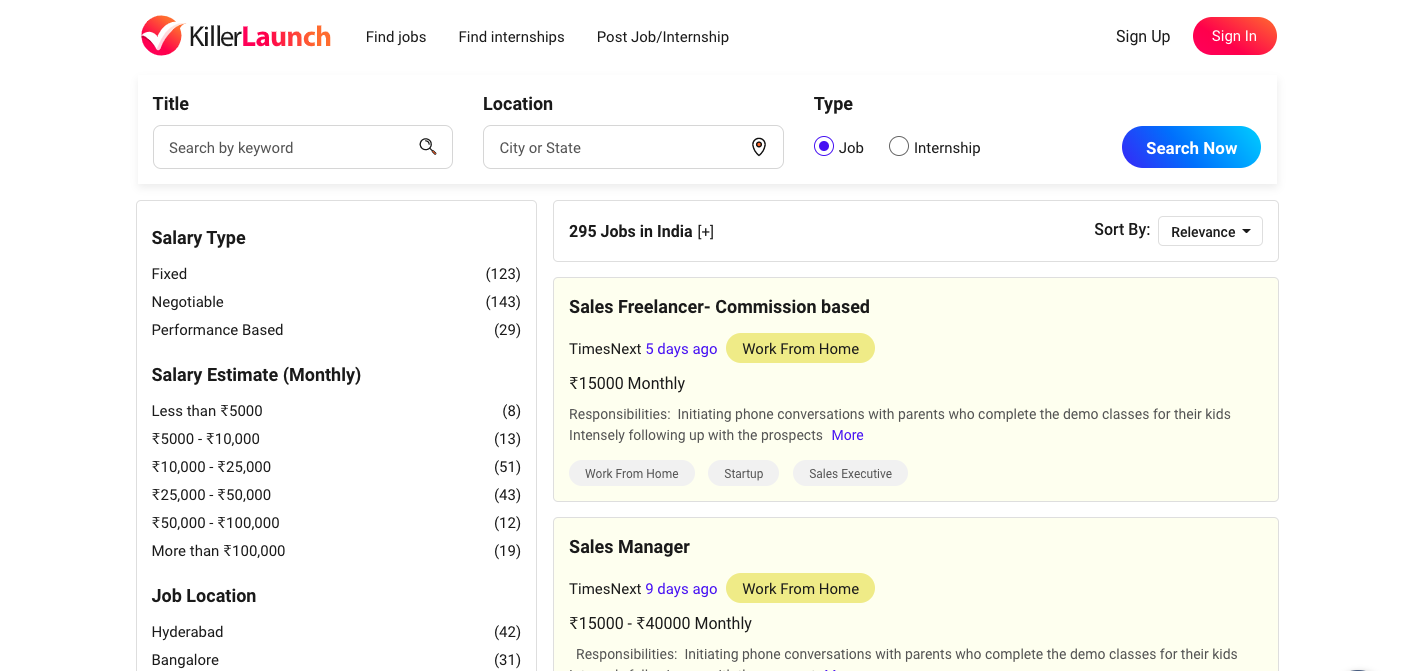Viewport: 1418px width, 671px height.
Task: Click the Startup tag on Sales Freelancer
Action: 743,474
